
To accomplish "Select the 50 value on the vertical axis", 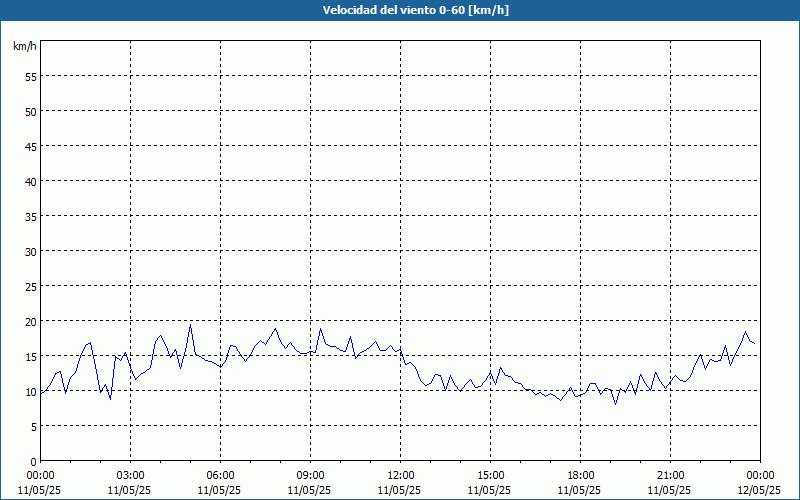I will click(30, 111).
